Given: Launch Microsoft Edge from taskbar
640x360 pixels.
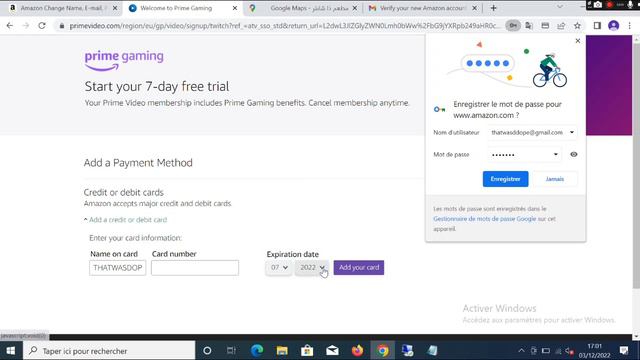Looking at the screenshot, I should click(257, 351).
